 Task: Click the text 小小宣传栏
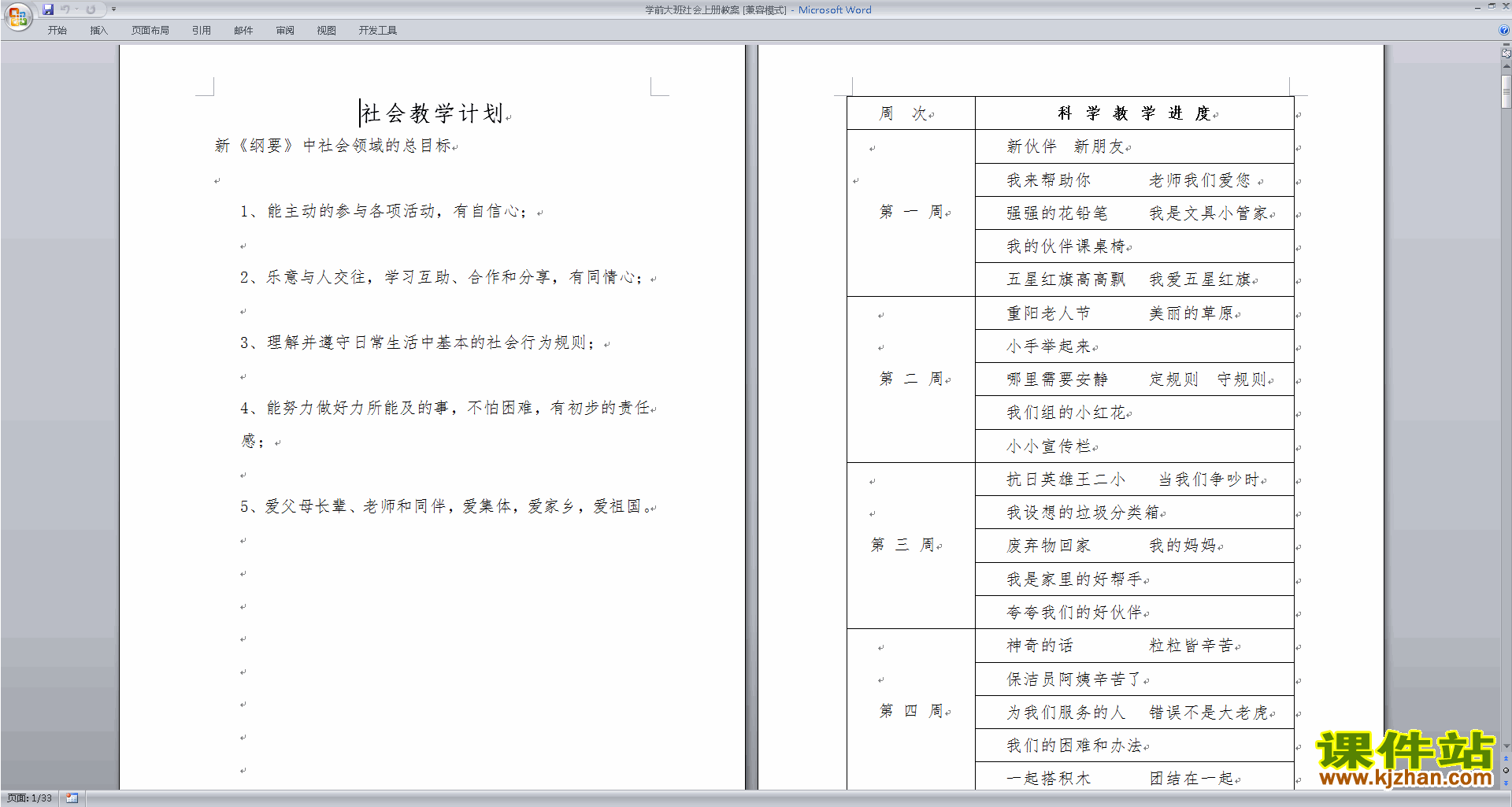[x=1049, y=446]
